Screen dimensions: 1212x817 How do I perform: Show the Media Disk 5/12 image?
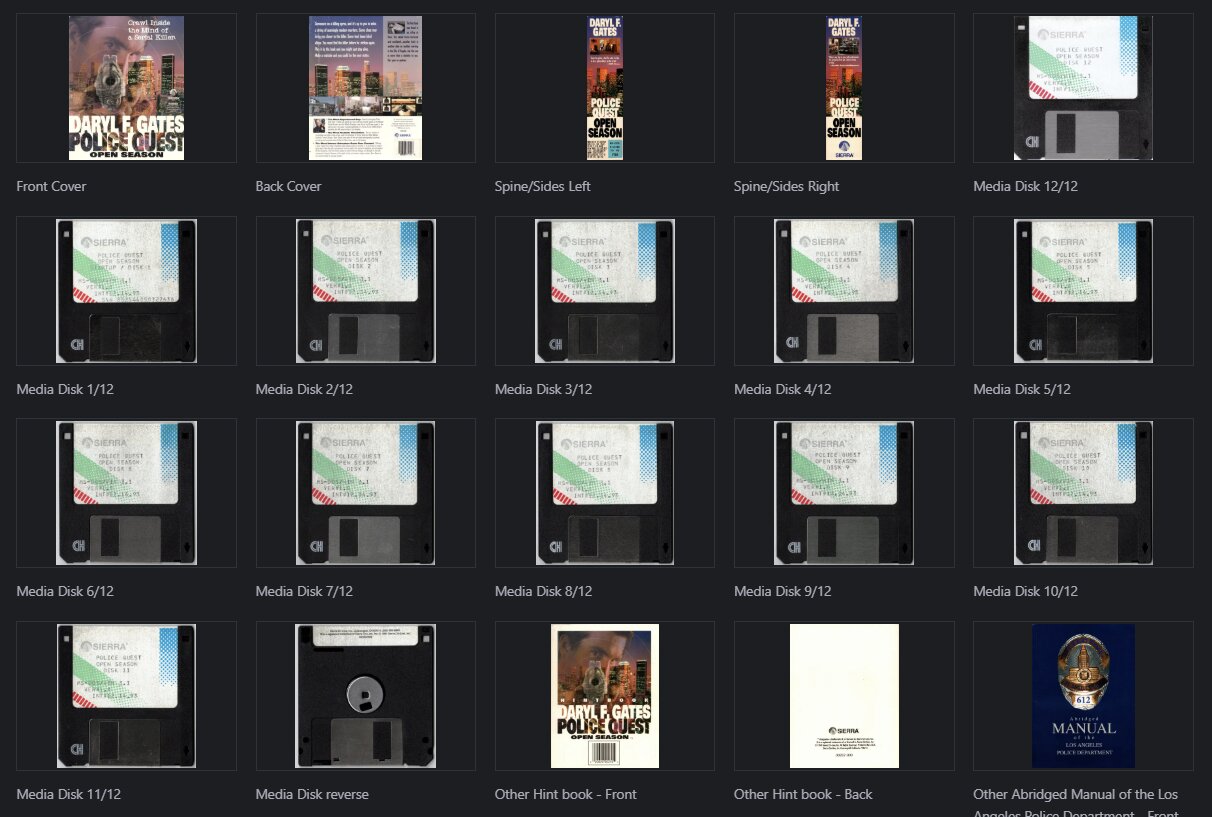click(1083, 291)
